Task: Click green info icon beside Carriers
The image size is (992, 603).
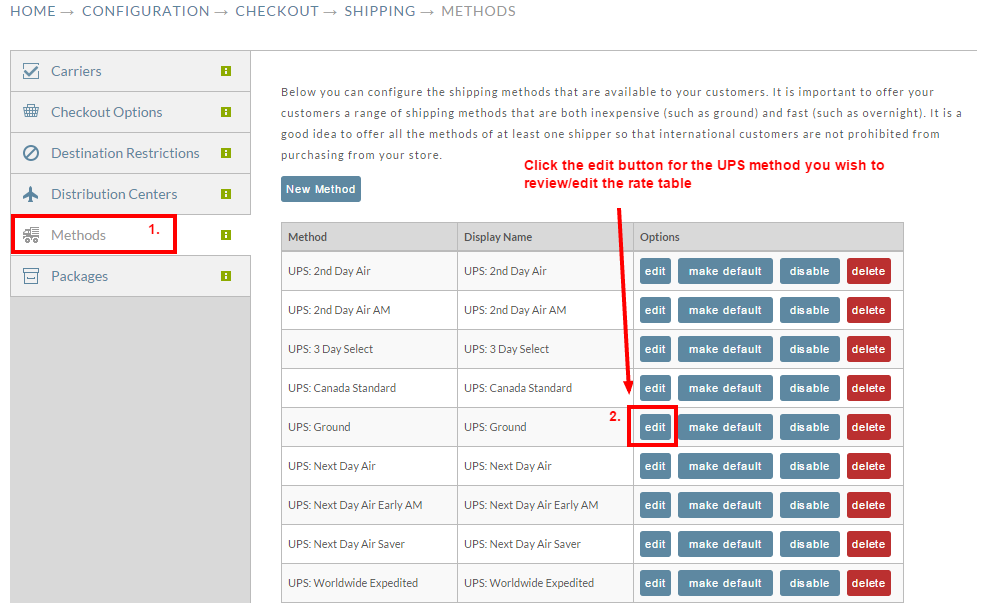Action: coord(226,71)
